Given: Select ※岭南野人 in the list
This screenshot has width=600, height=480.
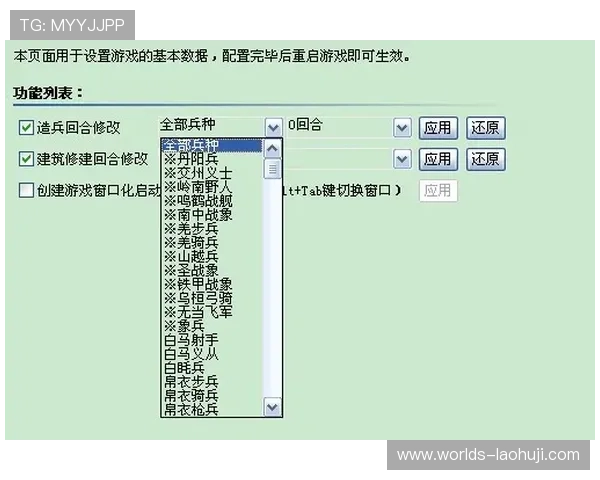Looking at the screenshot, I should (212, 187).
